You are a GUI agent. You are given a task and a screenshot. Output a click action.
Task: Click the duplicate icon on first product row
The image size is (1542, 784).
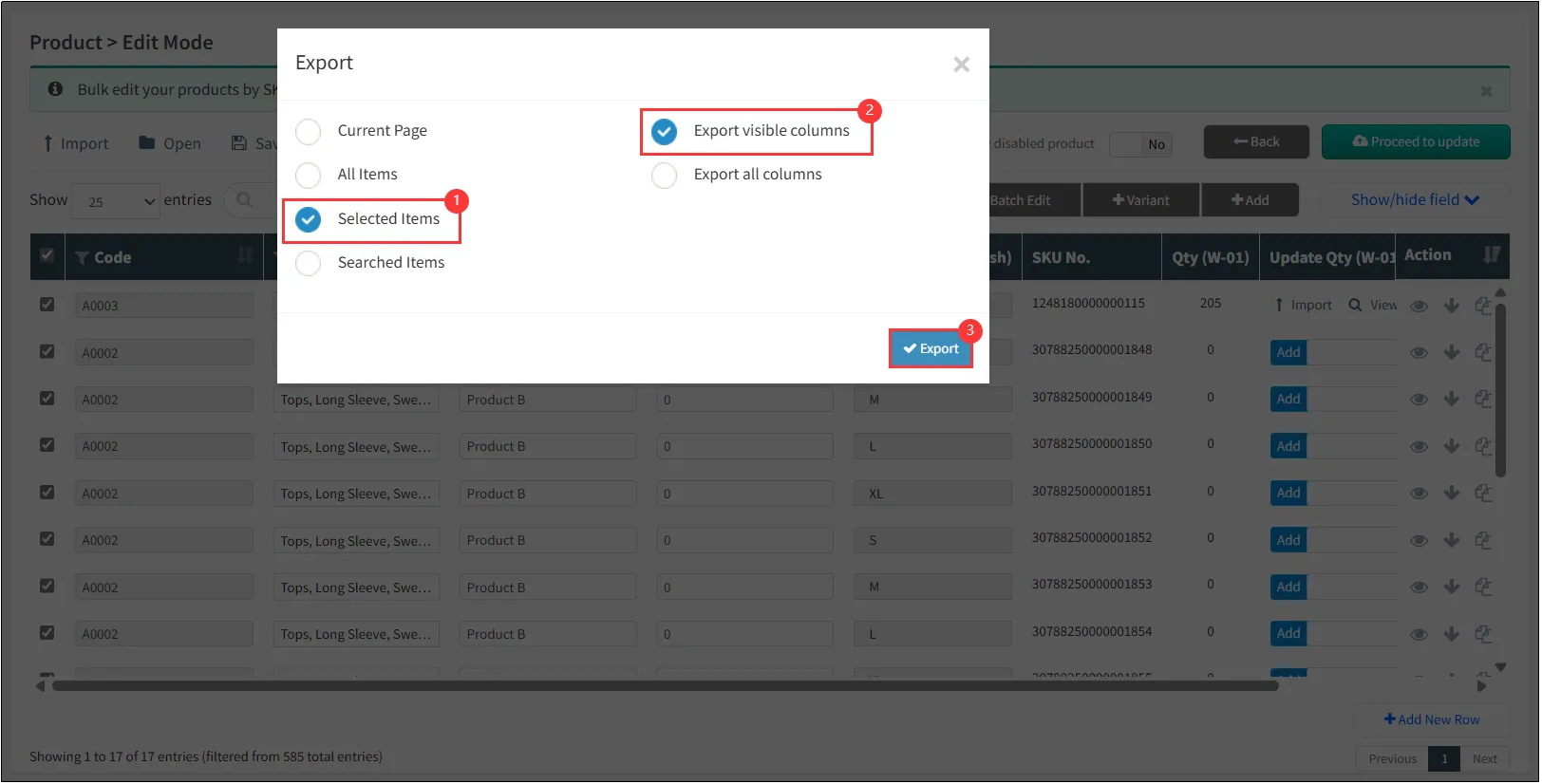[x=1483, y=306]
